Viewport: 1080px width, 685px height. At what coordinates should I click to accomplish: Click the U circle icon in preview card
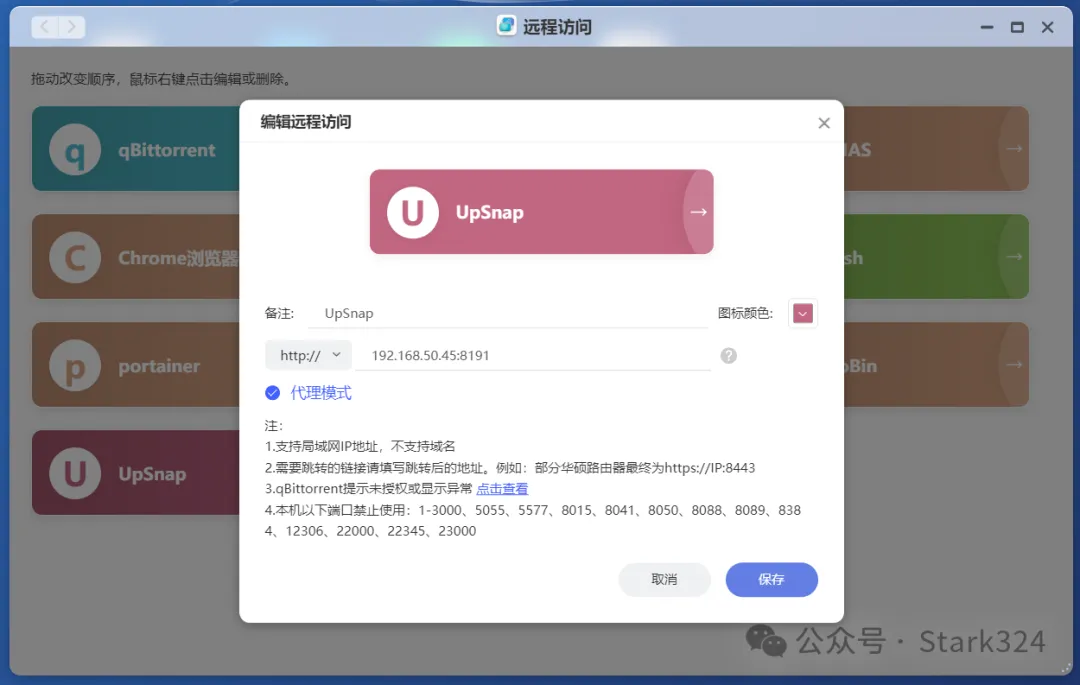(x=413, y=212)
